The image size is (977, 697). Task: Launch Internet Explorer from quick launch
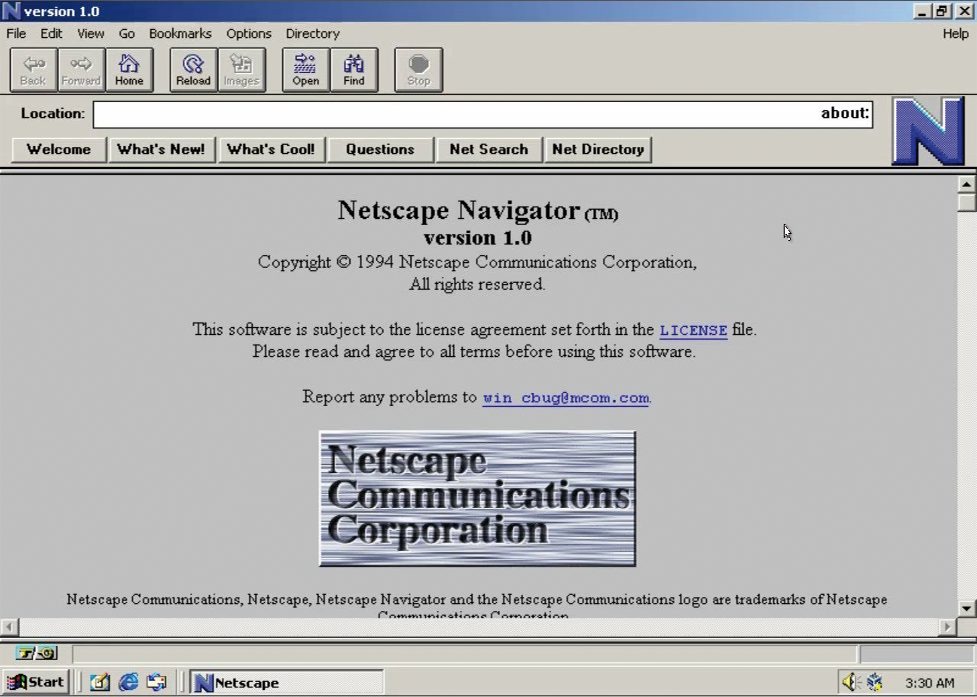[x=128, y=683]
